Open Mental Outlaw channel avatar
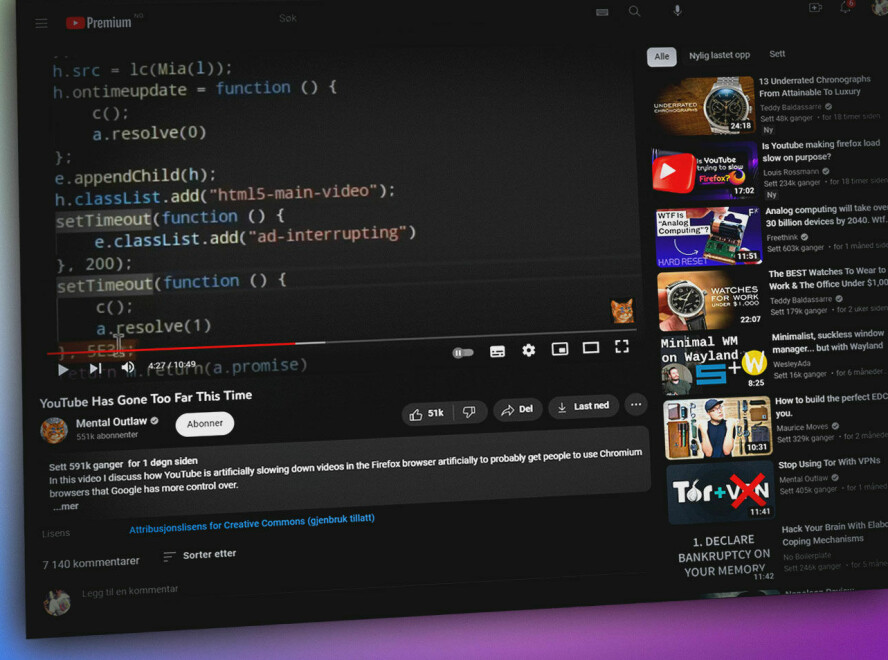888x660 pixels. tap(54, 430)
